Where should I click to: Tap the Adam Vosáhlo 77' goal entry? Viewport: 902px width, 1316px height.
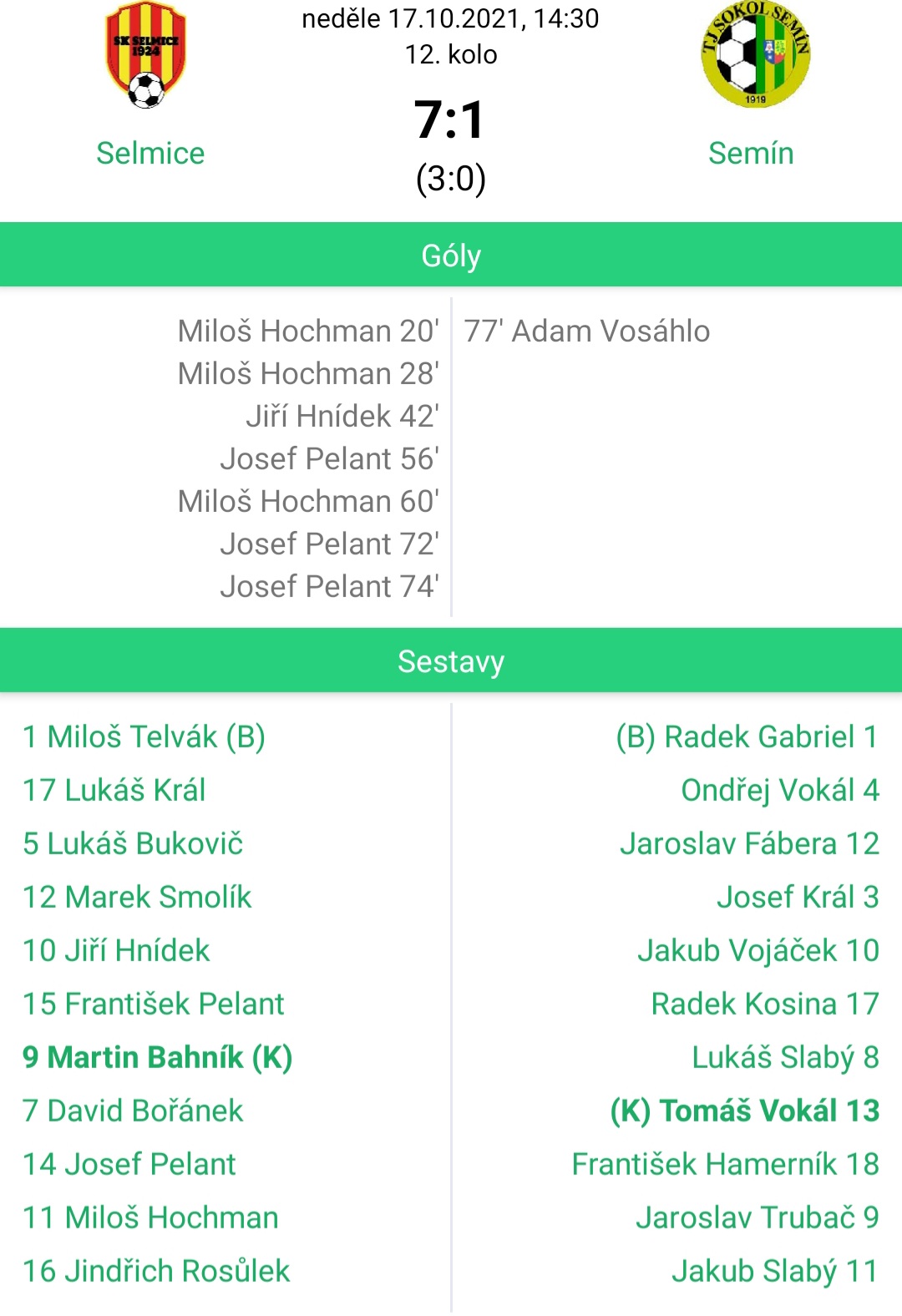(587, 332)
